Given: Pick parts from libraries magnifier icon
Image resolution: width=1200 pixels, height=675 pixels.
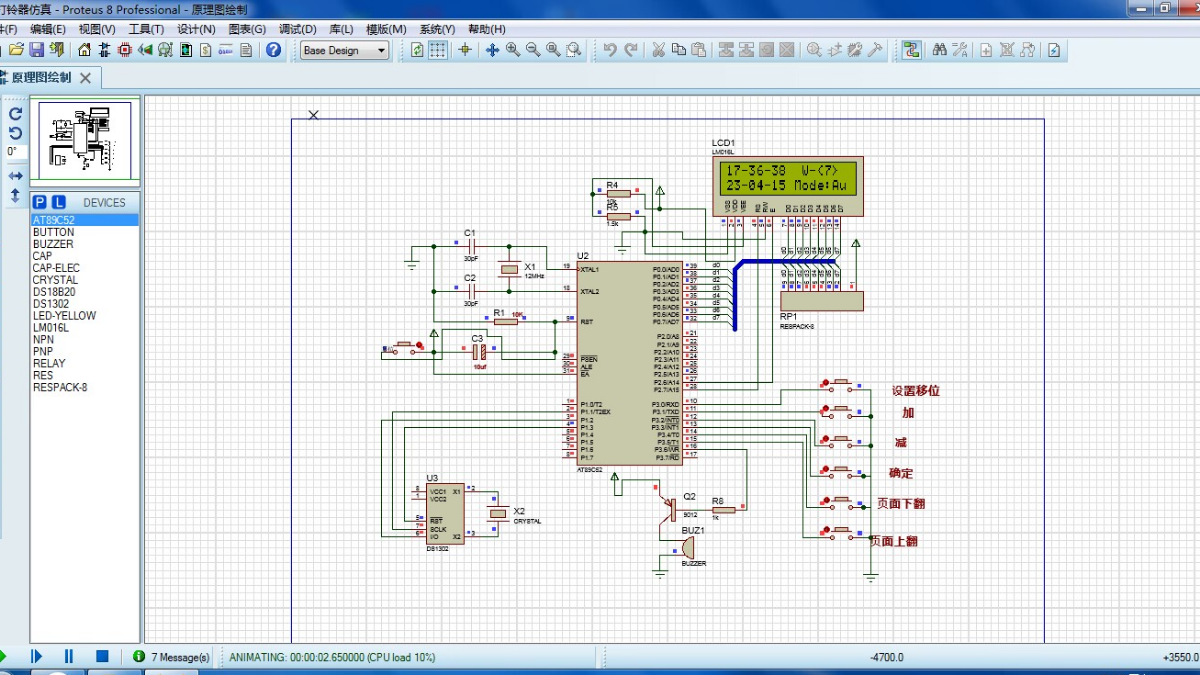Looking at the screenshot, I should tap(814, 50).
